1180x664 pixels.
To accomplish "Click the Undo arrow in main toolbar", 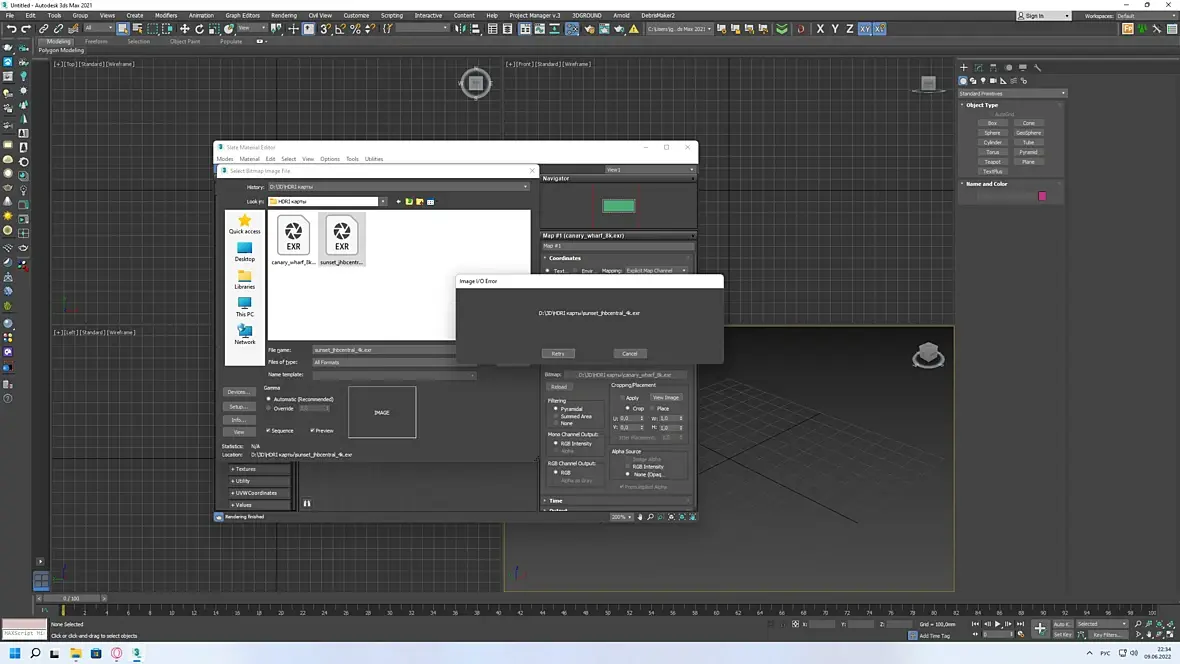I will (11, 29).
